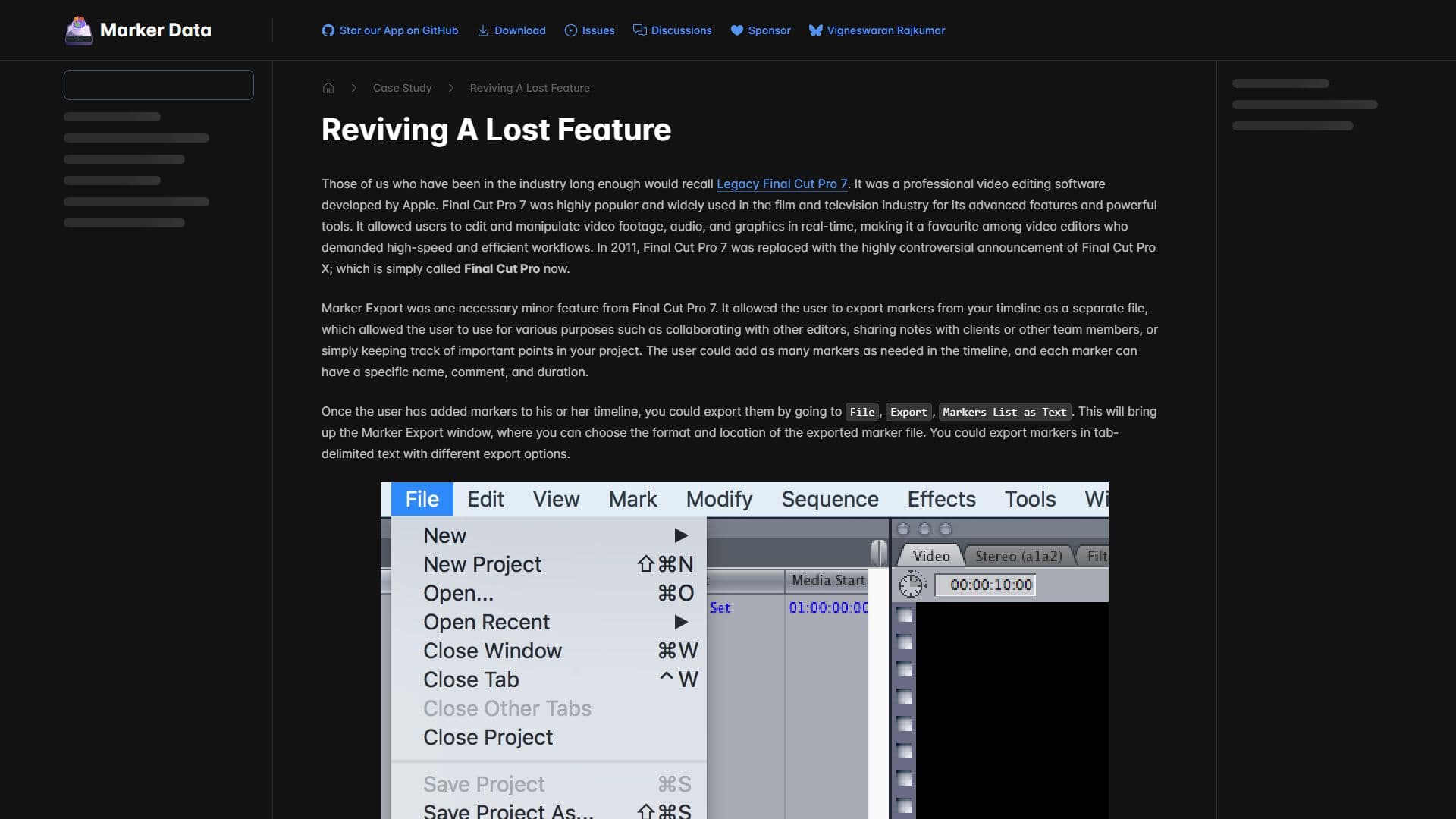The image size is (1456, 819).
Task: Open the Download link
Action: [520, 30]
